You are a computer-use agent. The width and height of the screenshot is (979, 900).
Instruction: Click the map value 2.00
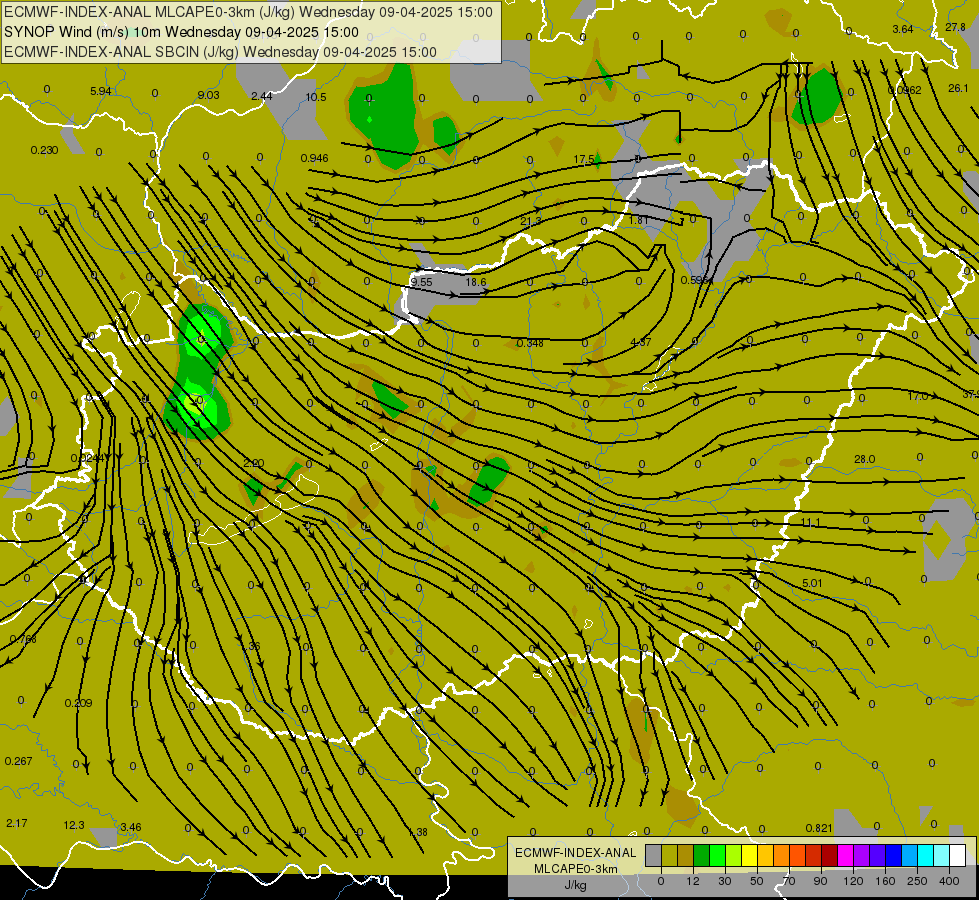253,463
